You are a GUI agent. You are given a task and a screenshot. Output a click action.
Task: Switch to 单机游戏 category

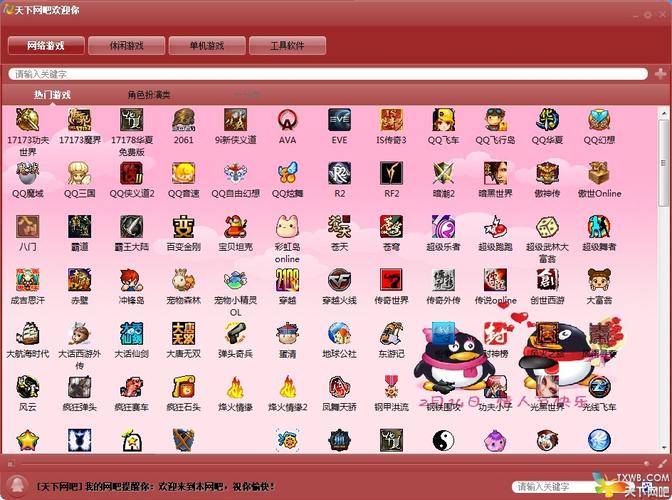click(x=207, y=45)
